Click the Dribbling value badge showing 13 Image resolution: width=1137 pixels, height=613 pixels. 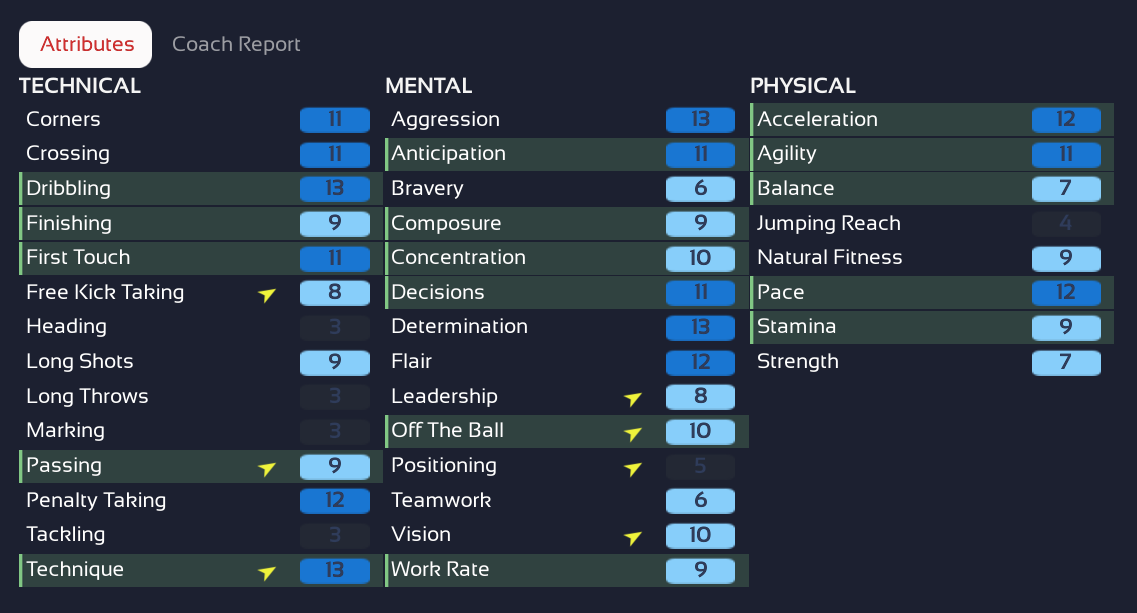(x=335, y=188)
